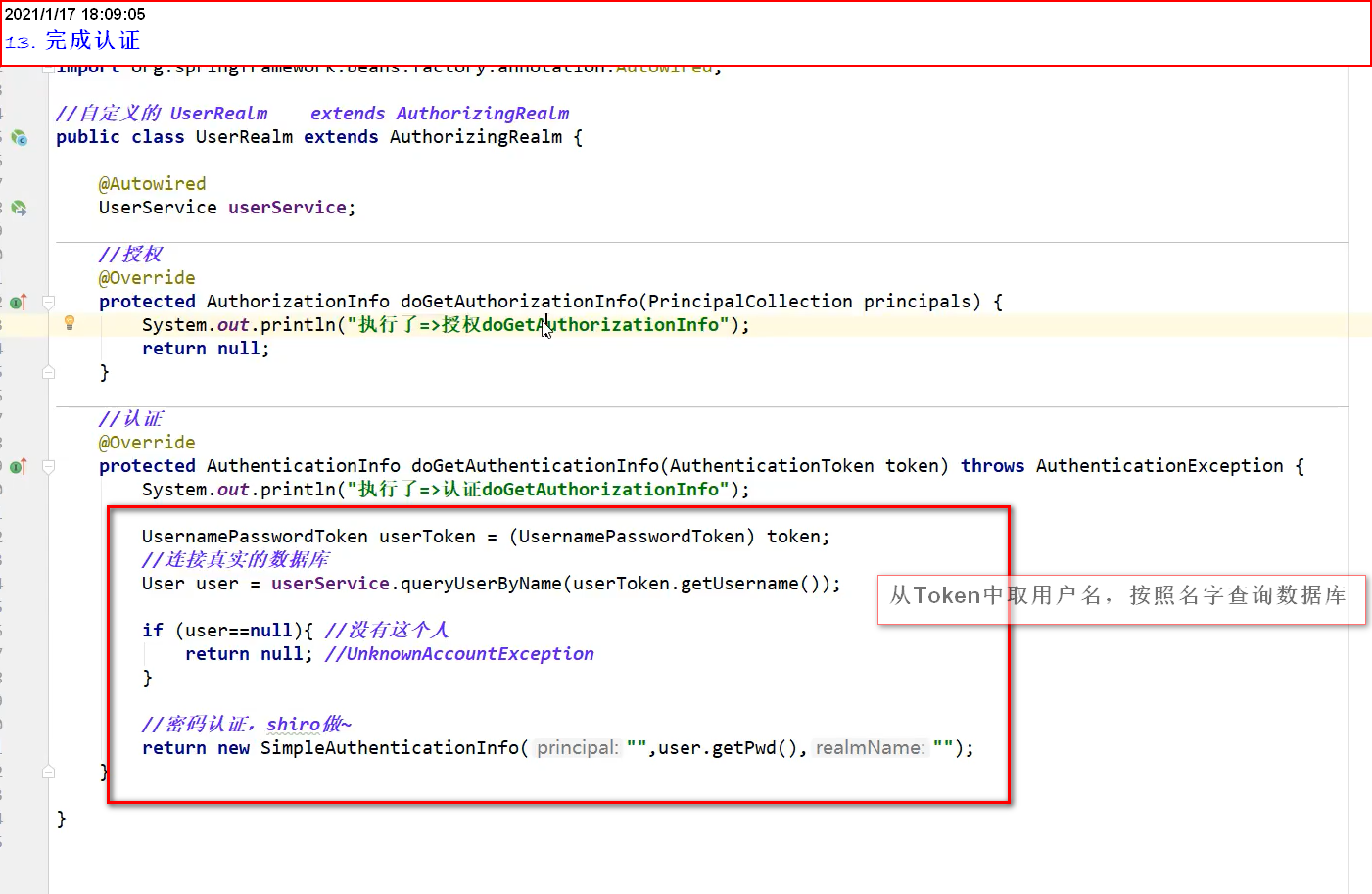The height and width of the screenshot is (894, 1372).
Task: Click the 'userToken' variable in its declaration
Action: coord(427,537)
